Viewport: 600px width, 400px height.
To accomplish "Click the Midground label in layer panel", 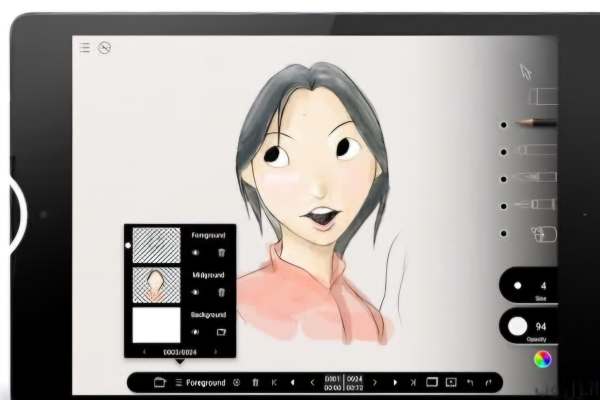I will pyautogui.click(x=208, y=275).
